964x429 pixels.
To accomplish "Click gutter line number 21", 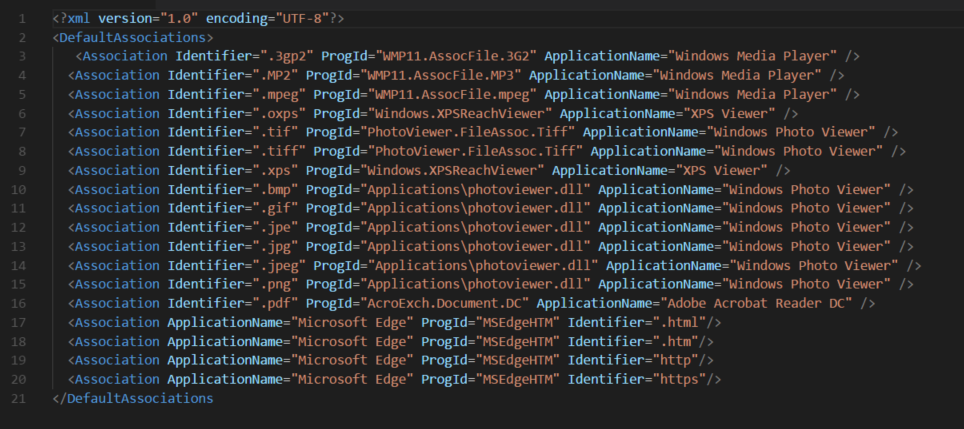I will pos(18,398).
